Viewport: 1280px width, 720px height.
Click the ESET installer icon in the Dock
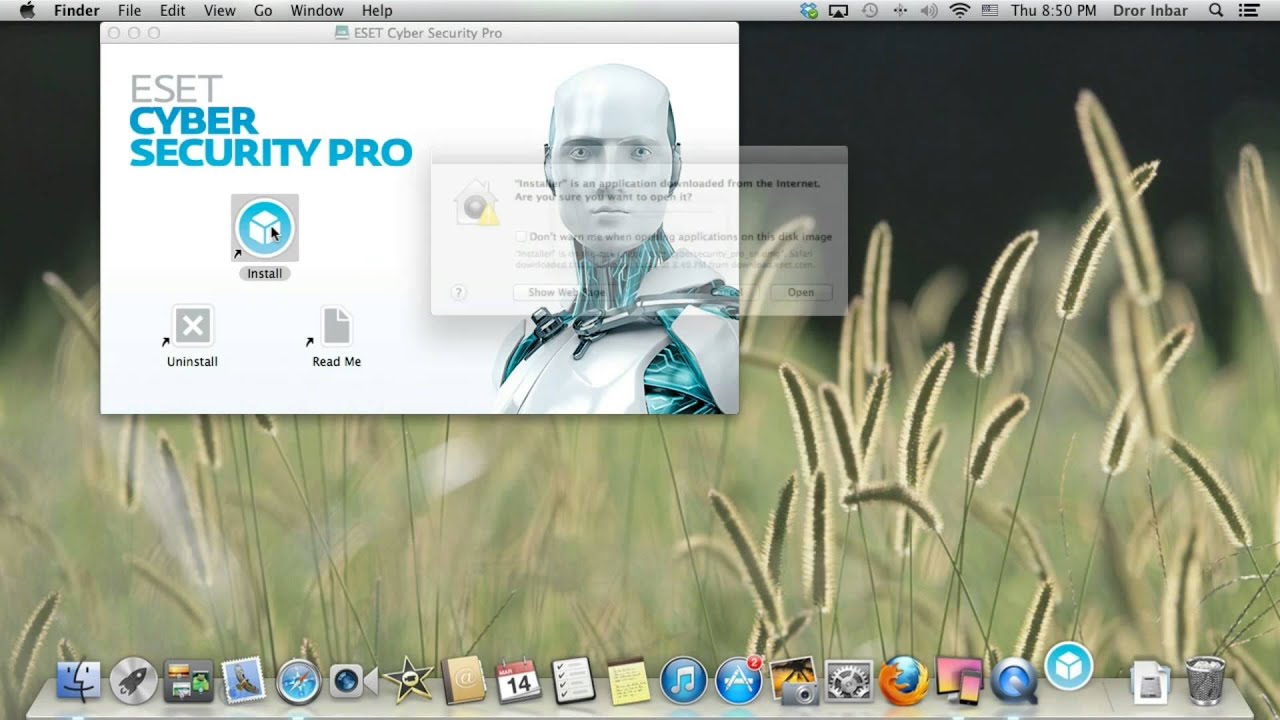coord(1068,667)
